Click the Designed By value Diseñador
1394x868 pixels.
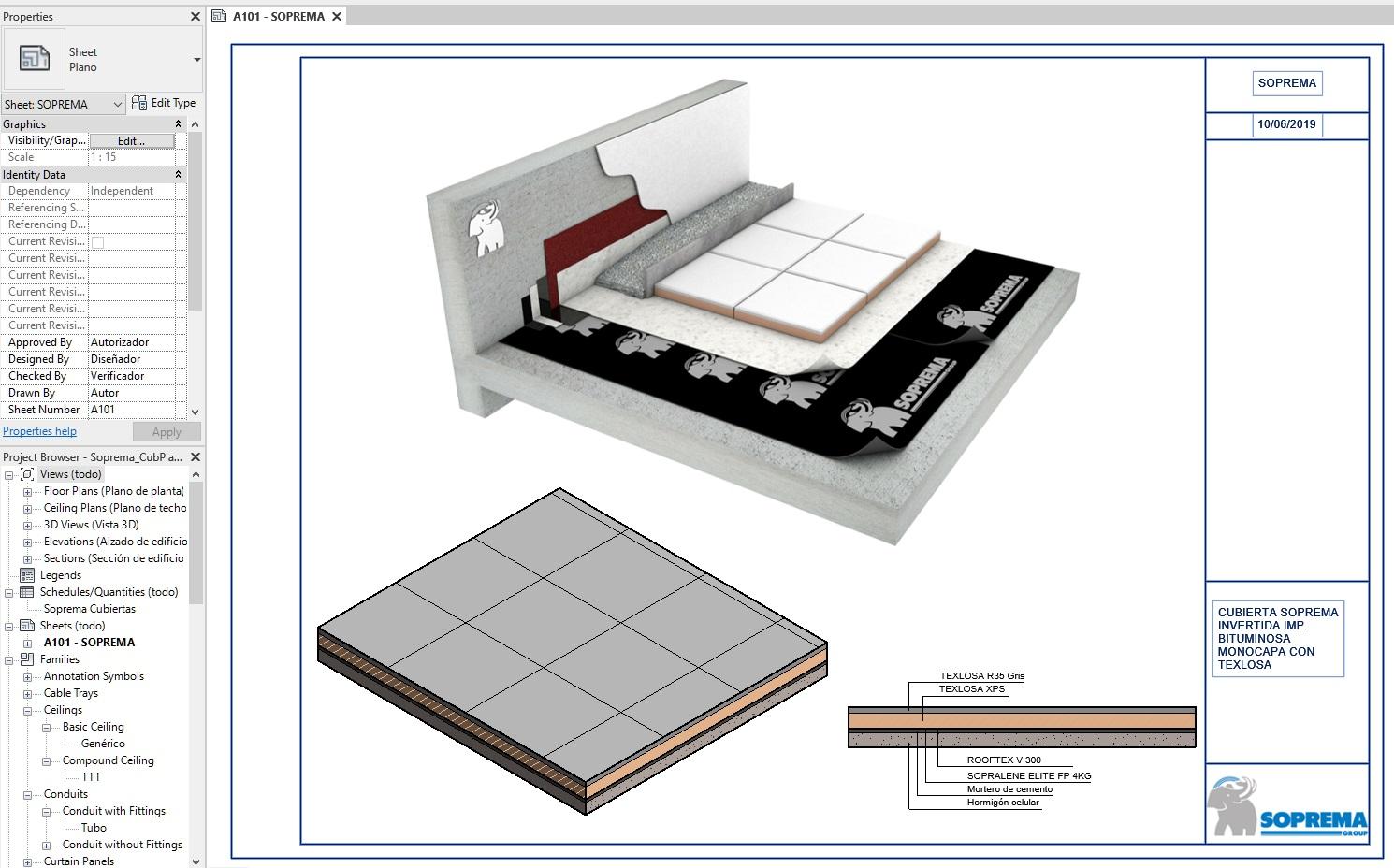tap(132, 359)
